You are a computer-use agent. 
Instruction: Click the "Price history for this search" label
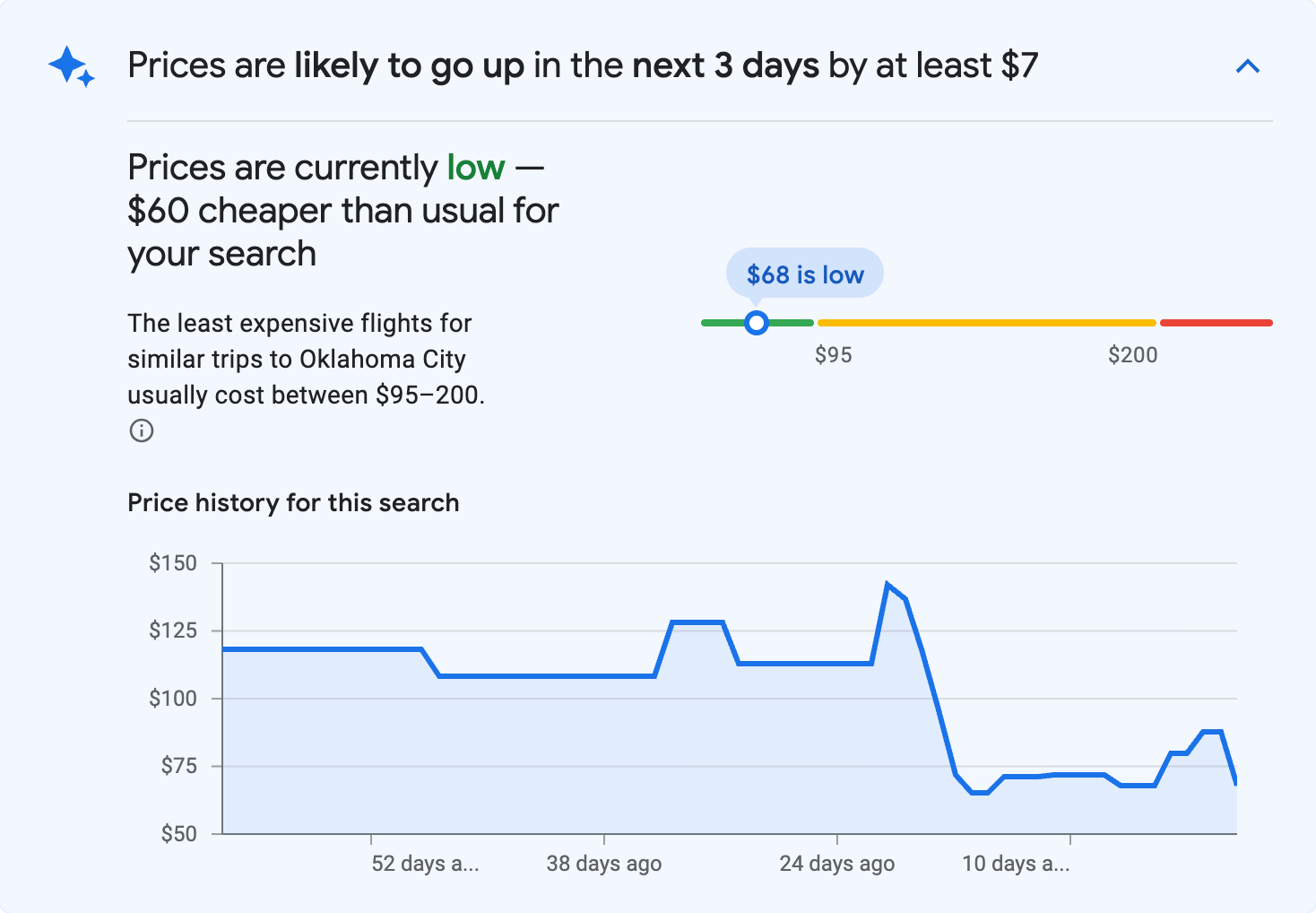[x=293, y=502]
